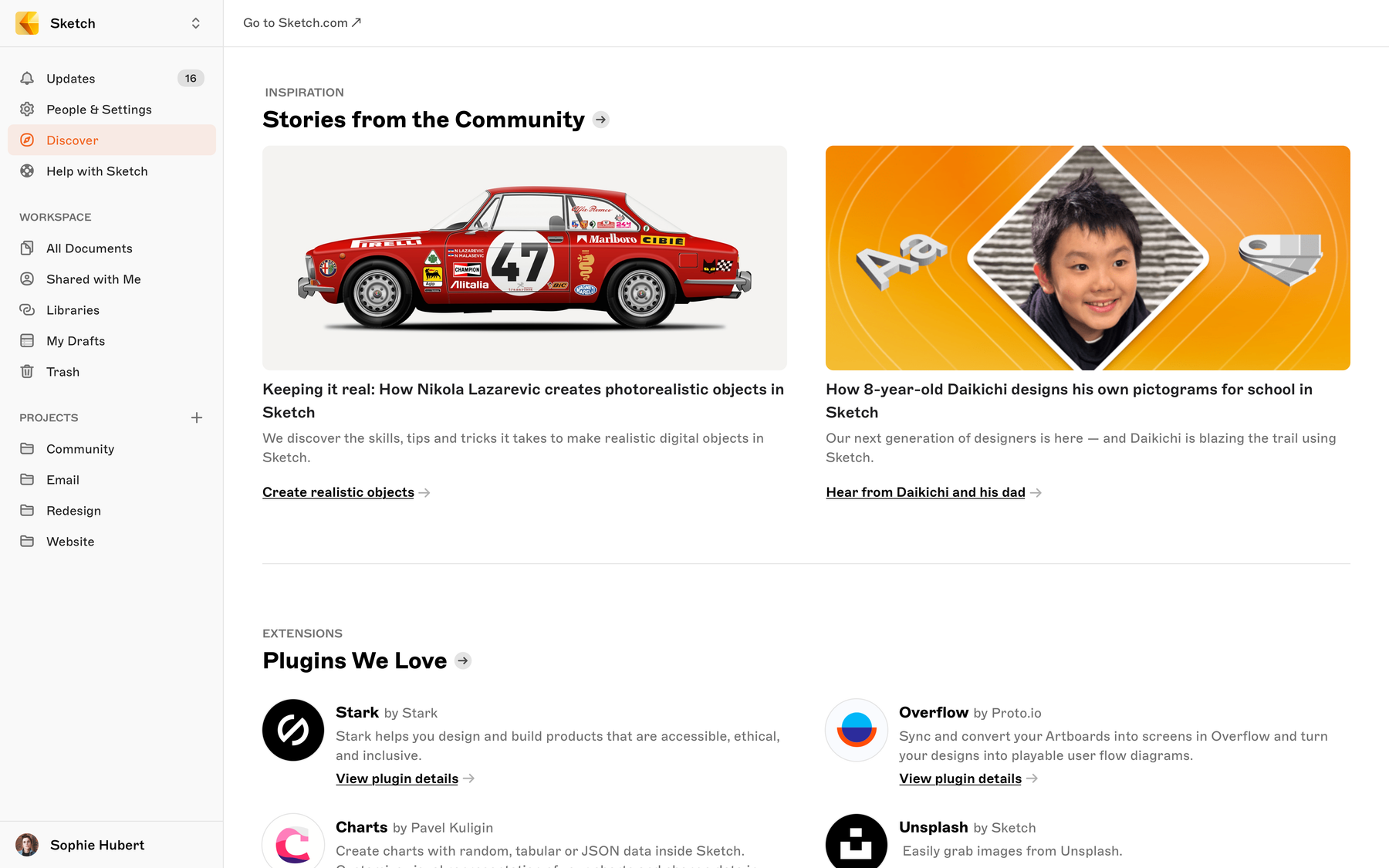The width and height of the screenshot is (1389, 868).
Task: Click the Sketch logo in sidebar header
Action: pyautogui.click(x=28, y=23)
